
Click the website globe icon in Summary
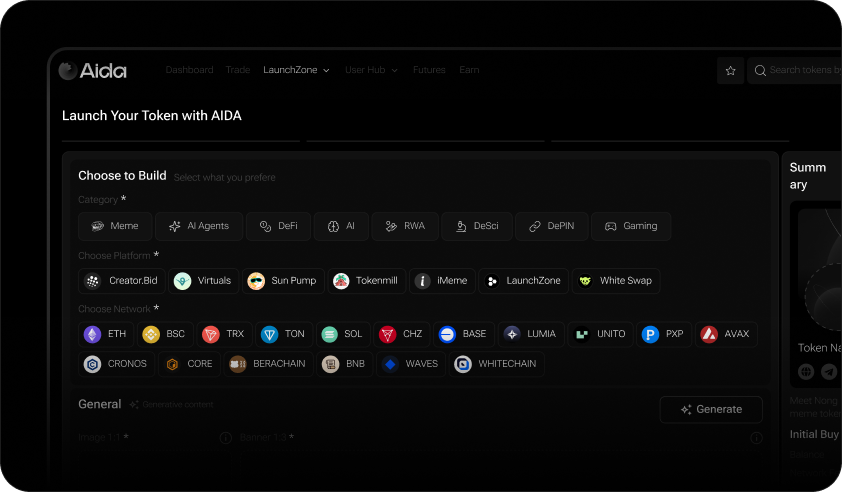click(x=806, y=371)
